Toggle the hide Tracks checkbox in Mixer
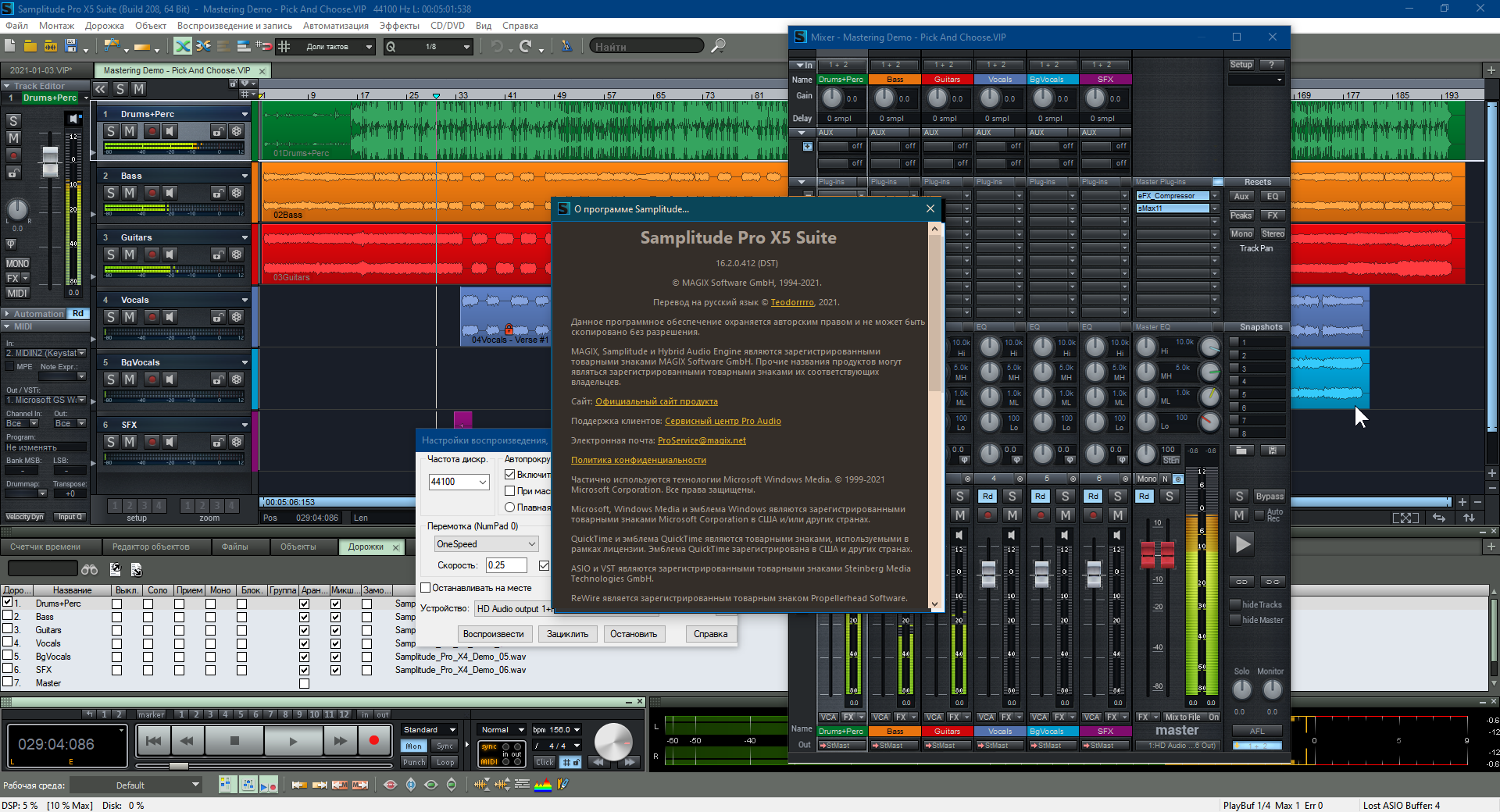The image size is (1500, 812). (x=1235, y=604)
